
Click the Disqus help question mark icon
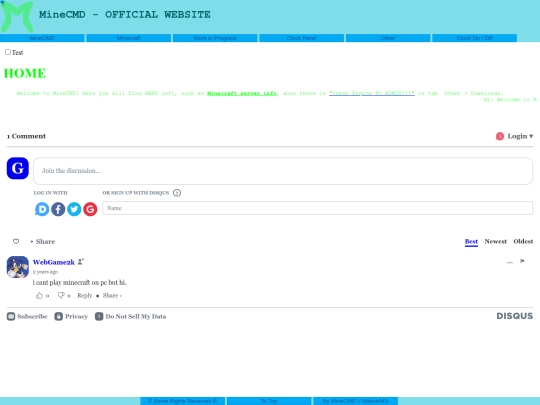coord(177,193)
